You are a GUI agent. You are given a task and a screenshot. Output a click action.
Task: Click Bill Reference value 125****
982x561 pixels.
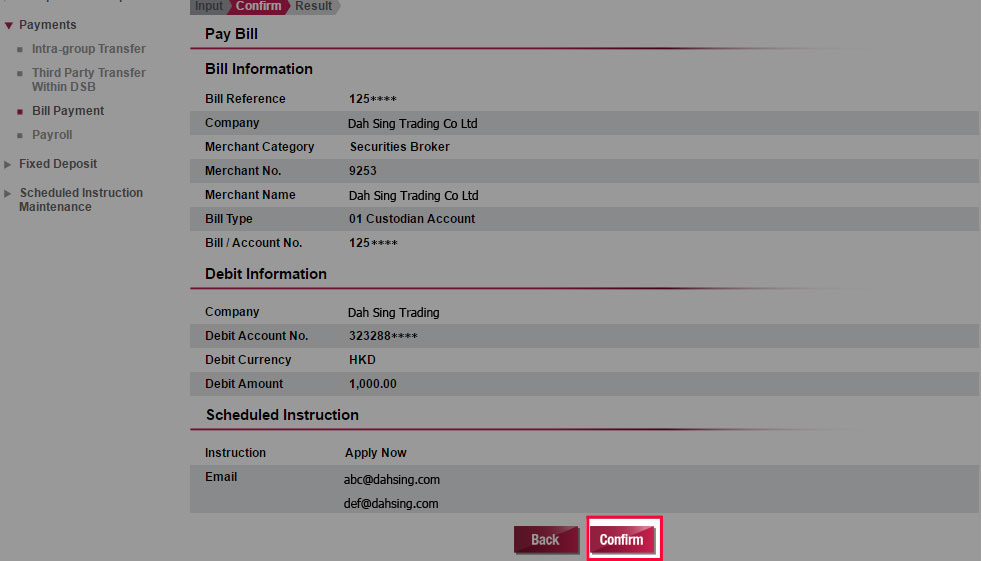pyautogui.click(x=373, y=99)
